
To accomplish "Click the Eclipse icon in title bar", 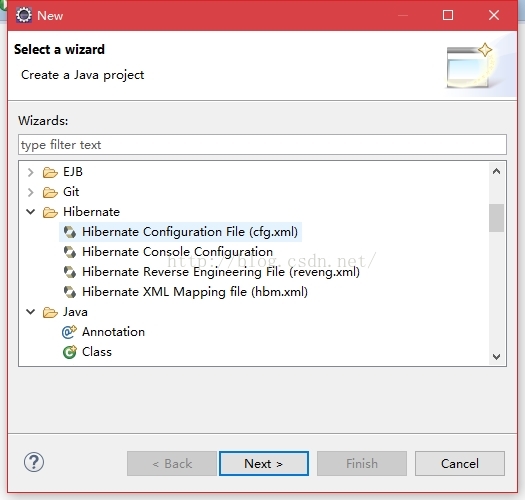I will coord(24,15).
